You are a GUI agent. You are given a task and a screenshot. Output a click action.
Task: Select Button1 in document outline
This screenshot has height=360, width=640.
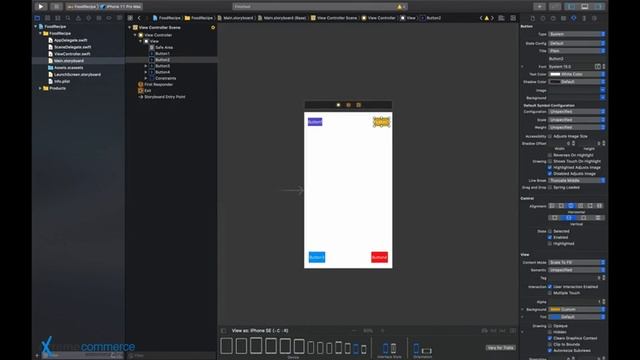162,53
